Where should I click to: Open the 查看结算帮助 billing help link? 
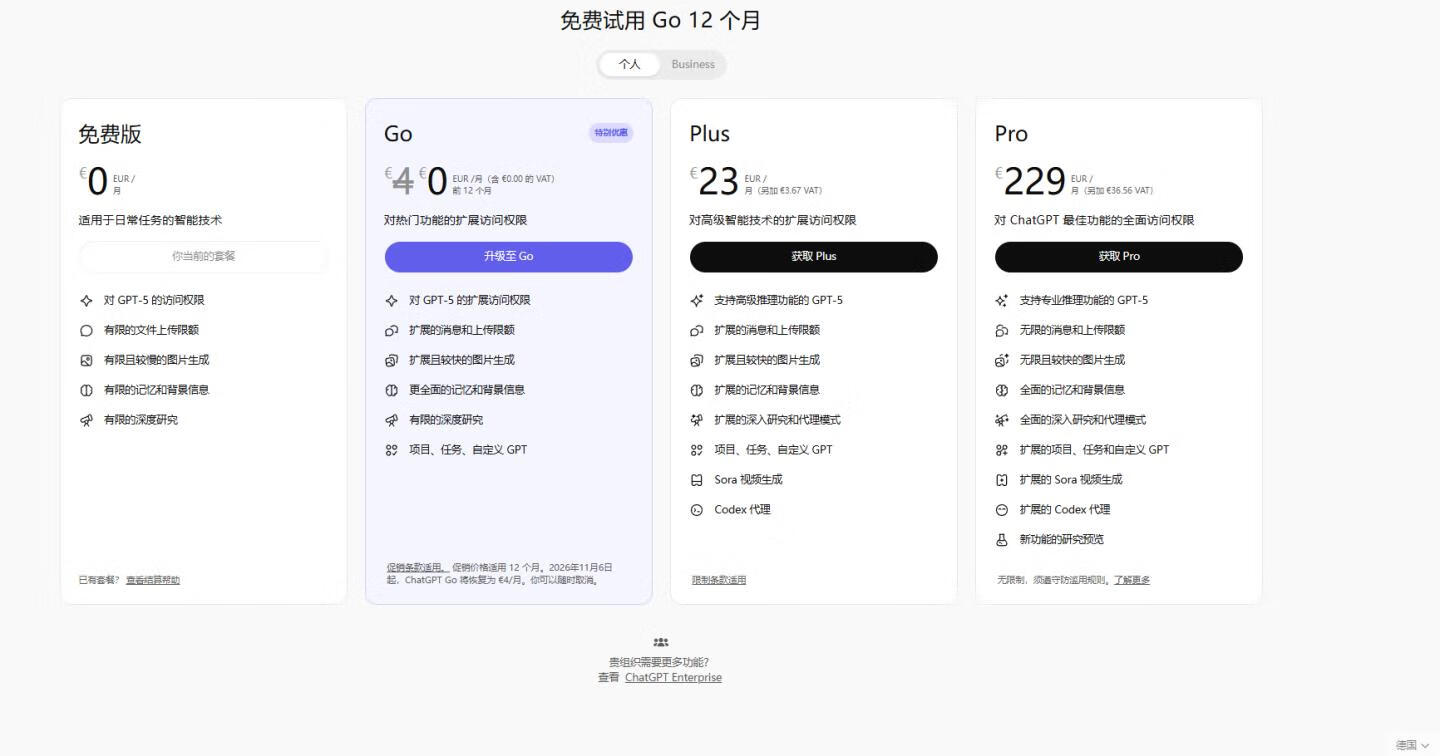tap(153, 580)
